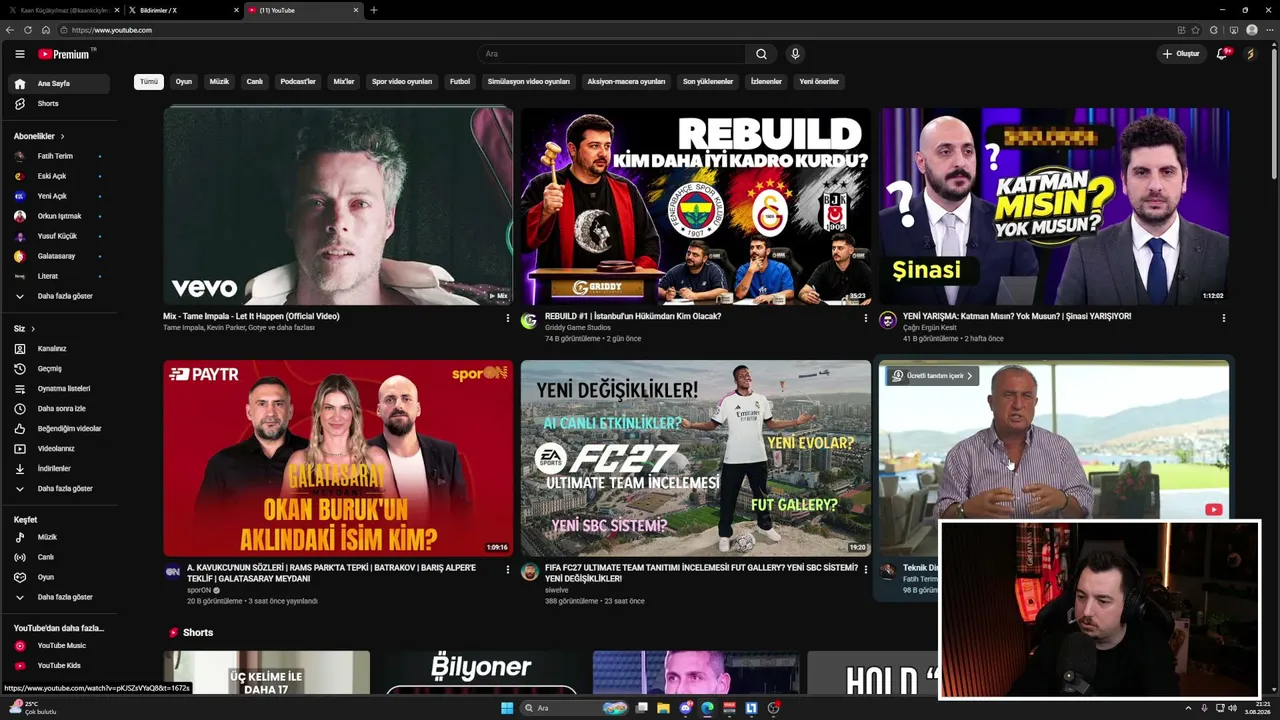Screen dimensions: 1280x720
Task: Open Oyun under Keşfet
Action: (x=59, y=578)
